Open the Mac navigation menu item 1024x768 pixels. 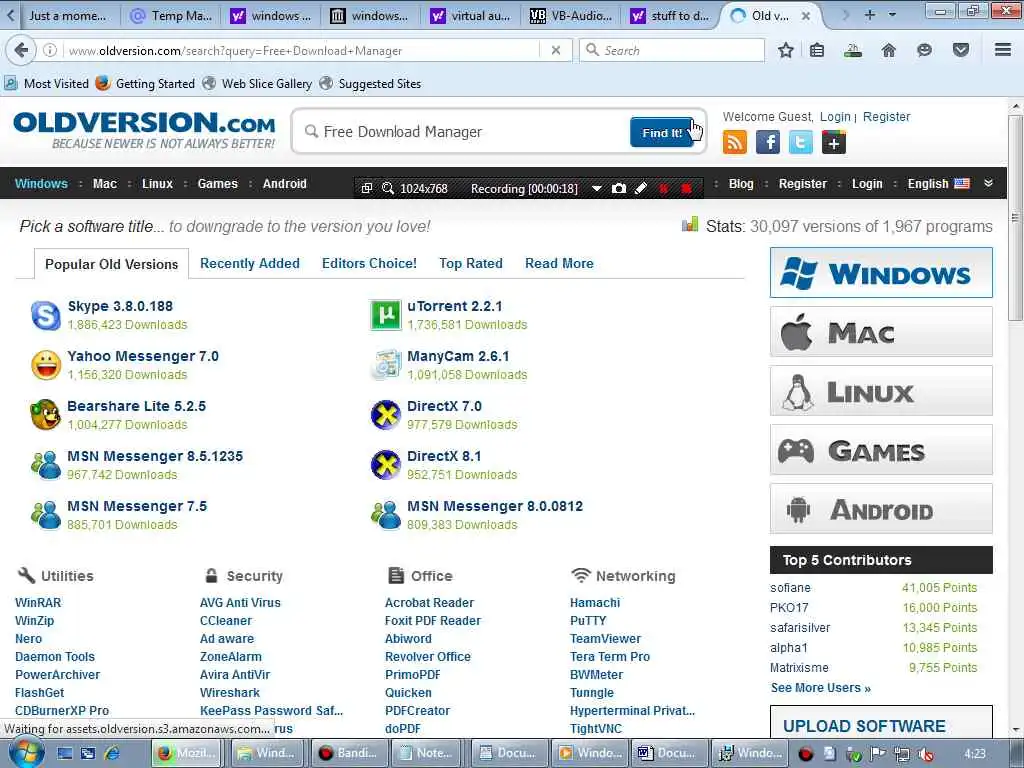coord(104,184)
